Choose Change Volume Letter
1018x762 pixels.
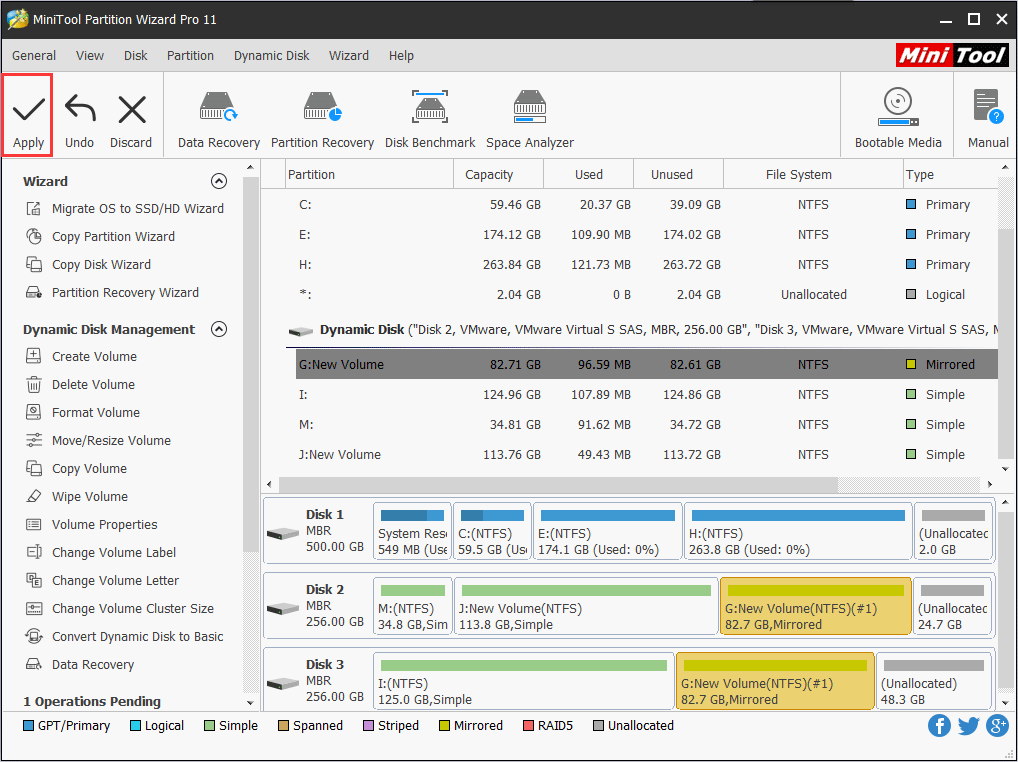click(x=102, y=580)
